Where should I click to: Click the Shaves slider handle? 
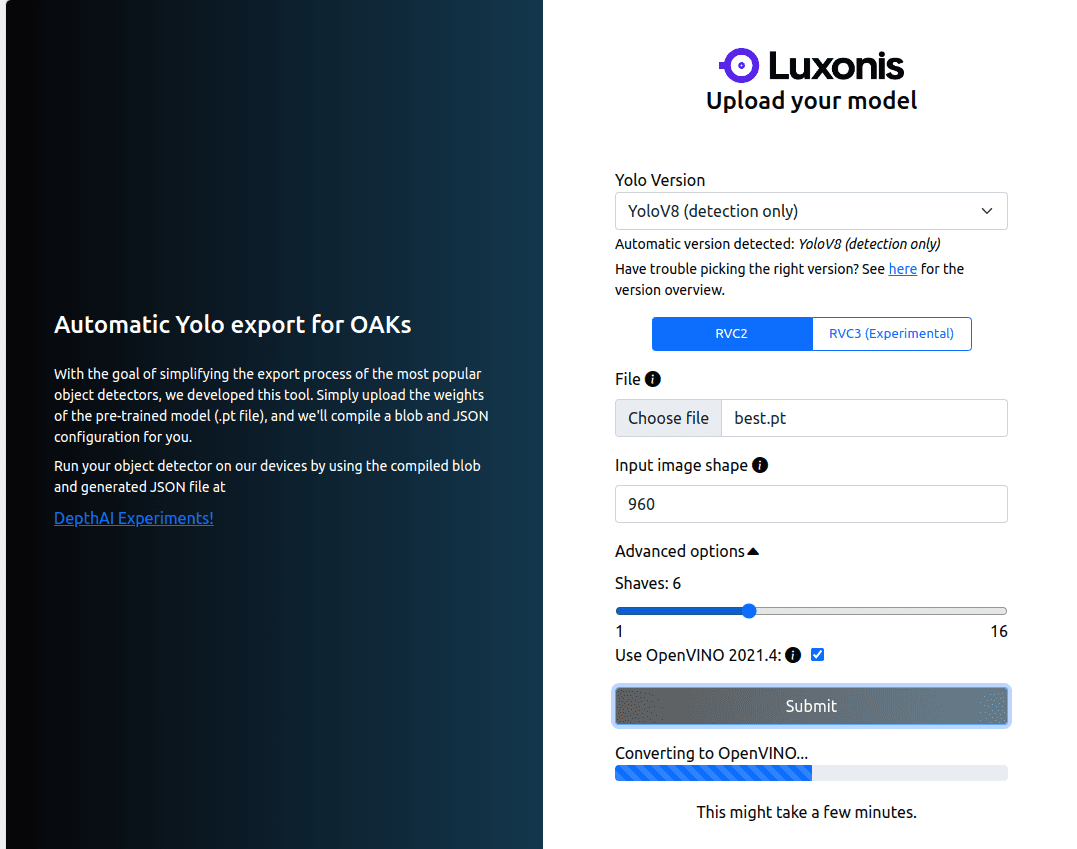749,611
